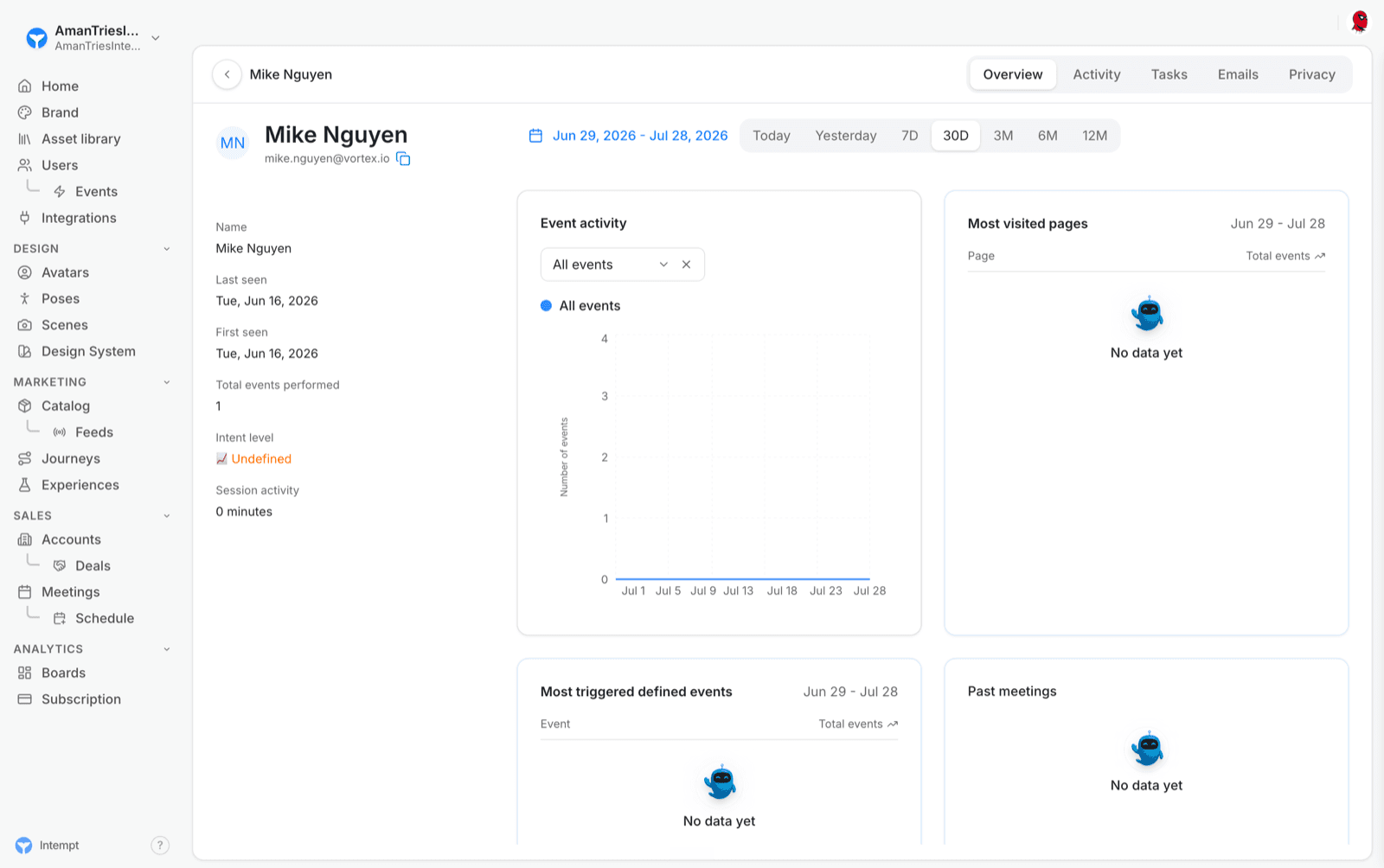Collapse the ANALYTICS section
Viewport: 1384px width, 868px height.
coord(167,649)
